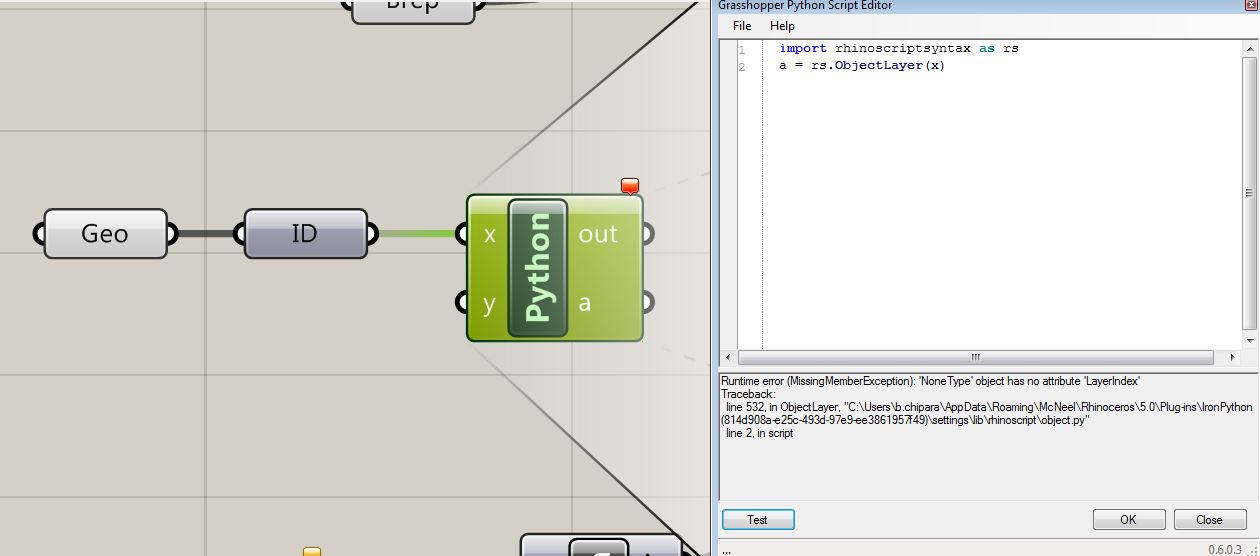The width and height of the screenshot is (1260, 556).
Task: Click the version number 0.6.0.3
Action: tap(1225, 549)
